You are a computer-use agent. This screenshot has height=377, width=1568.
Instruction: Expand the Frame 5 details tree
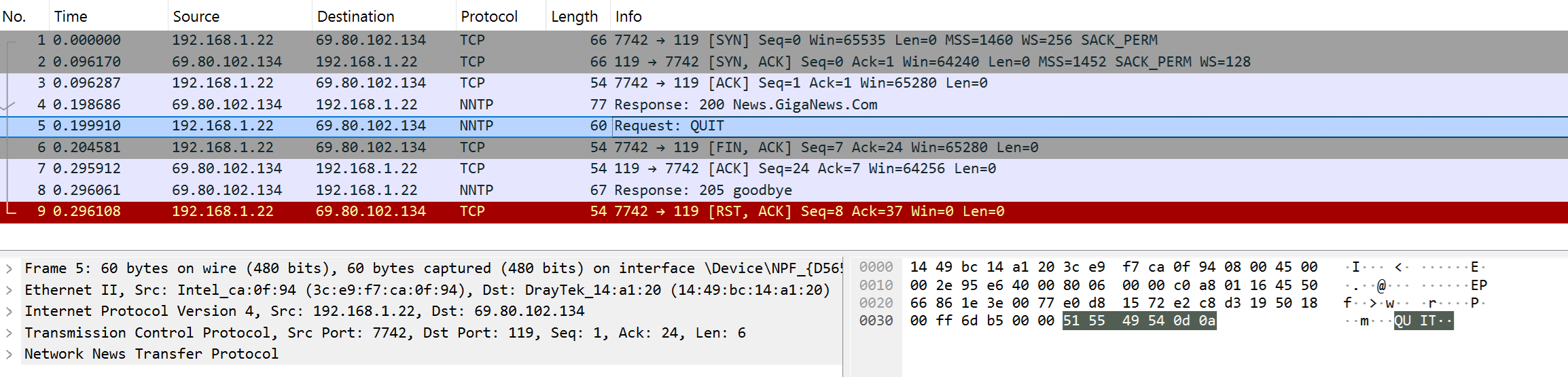pyautogui.click(x=10, y=269)
